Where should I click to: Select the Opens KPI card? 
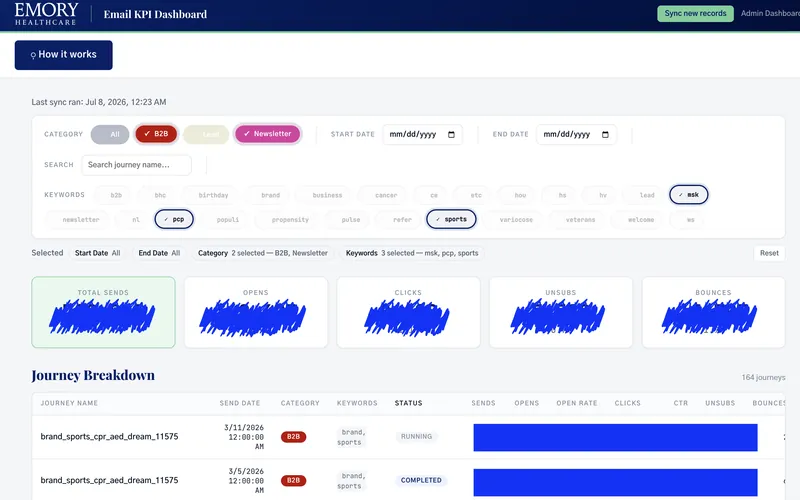(x=256, y=312)
